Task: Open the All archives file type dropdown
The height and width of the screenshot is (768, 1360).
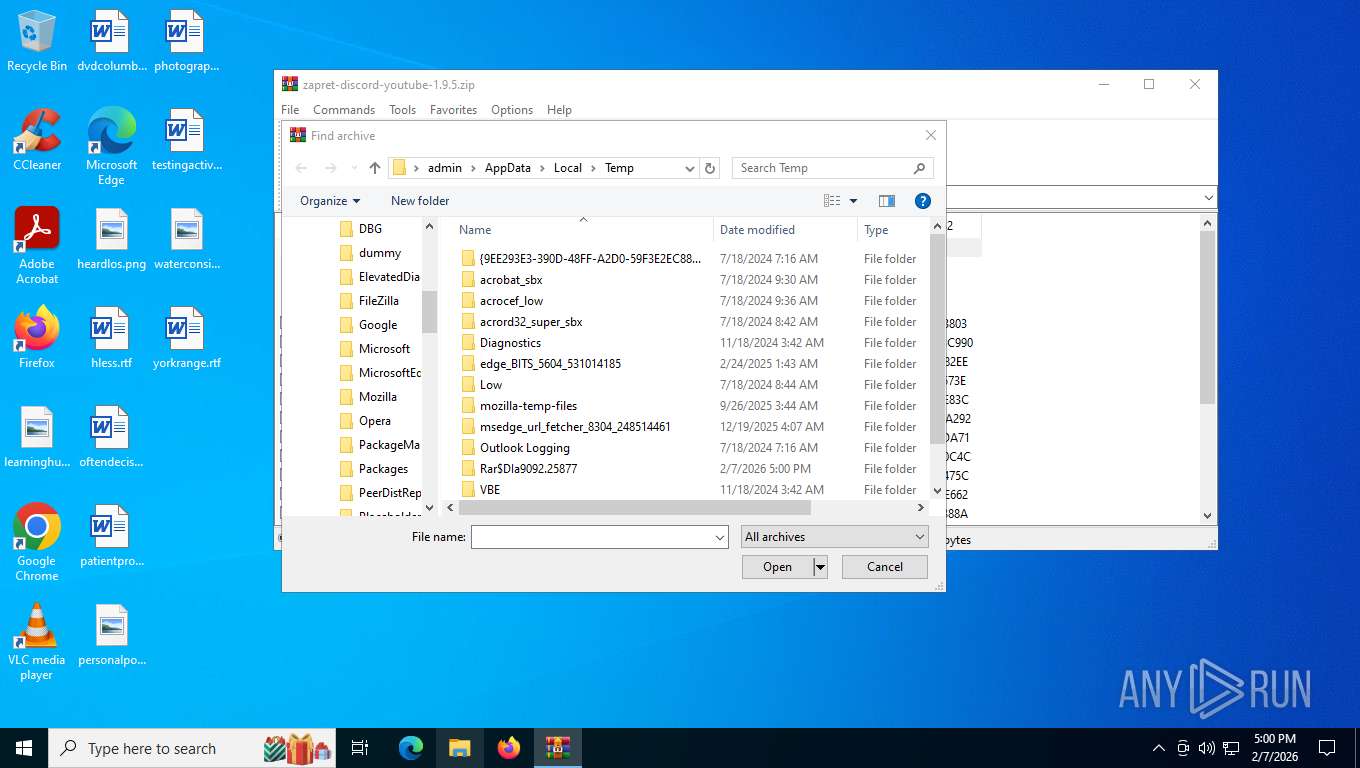Action: pos(834,537)
